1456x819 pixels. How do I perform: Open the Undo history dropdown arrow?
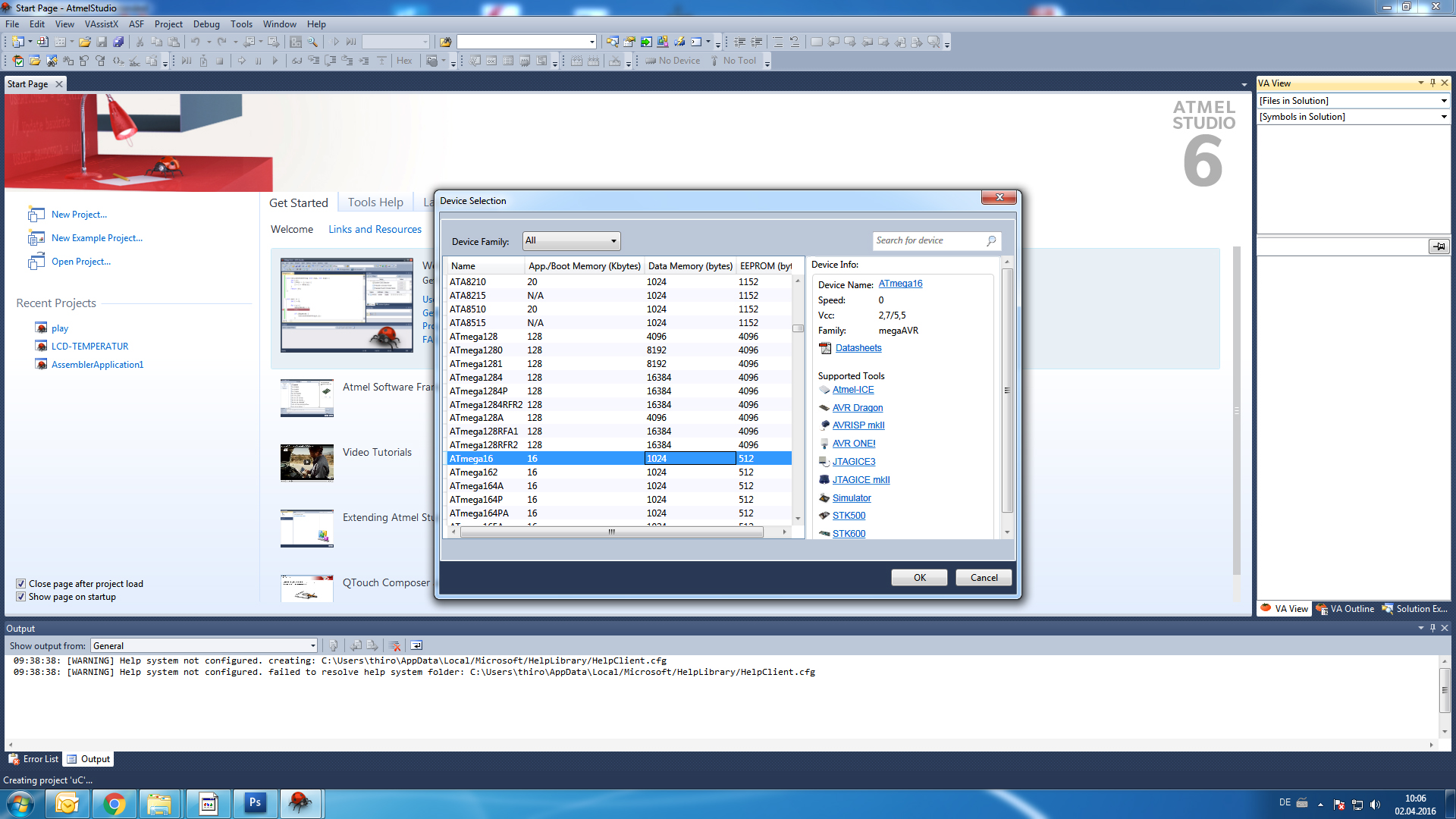pyautogui.click(x=209, y=42)
